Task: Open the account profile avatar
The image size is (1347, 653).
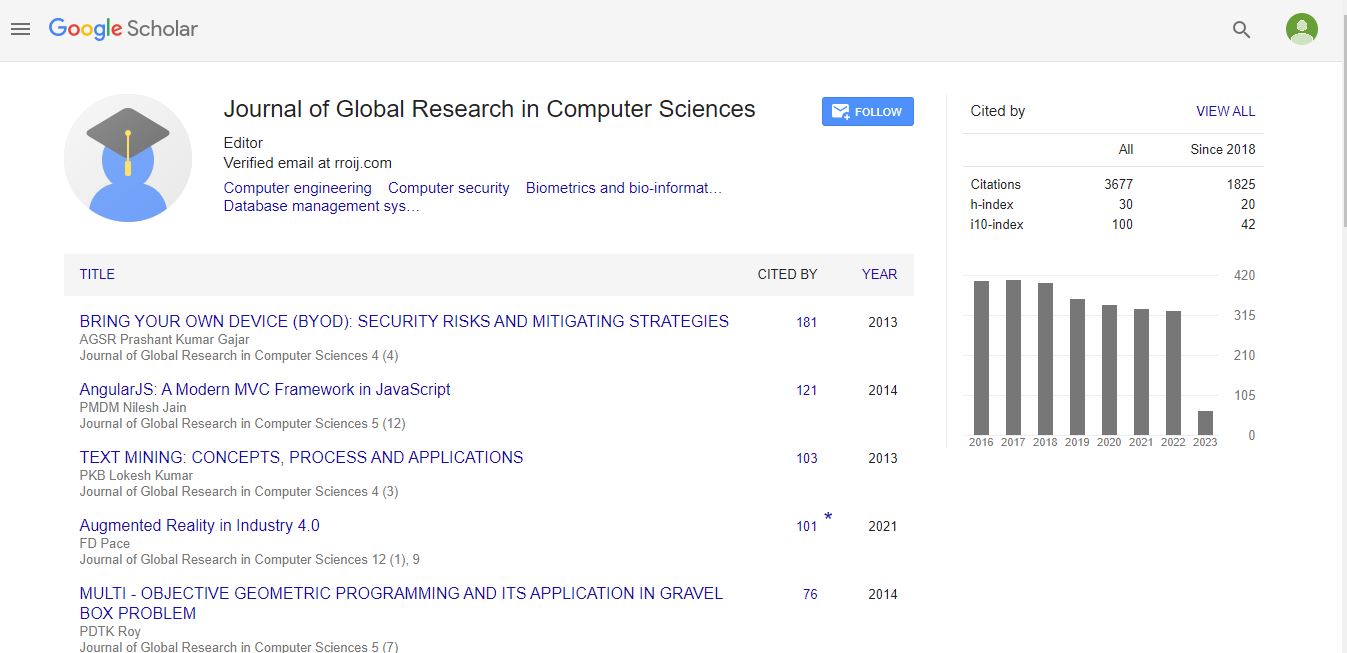Action: [1301, 29]
